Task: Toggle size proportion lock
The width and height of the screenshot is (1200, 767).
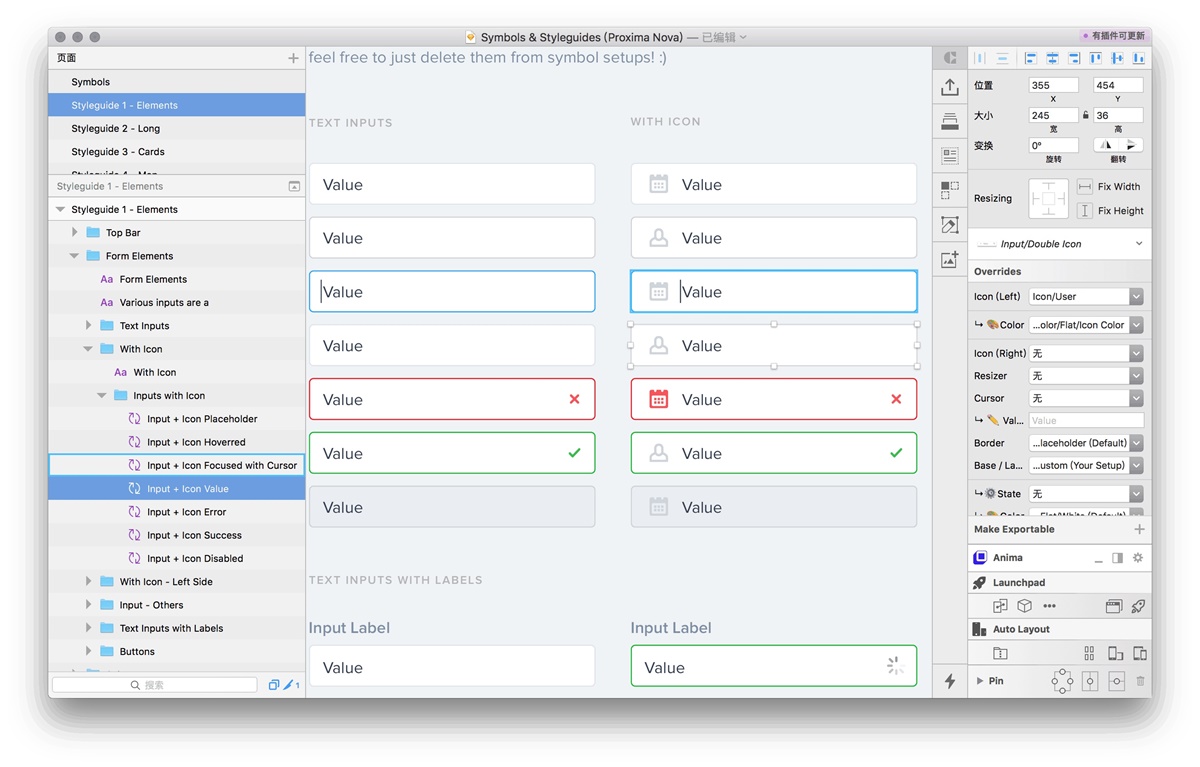Action: pos(1086,116)
